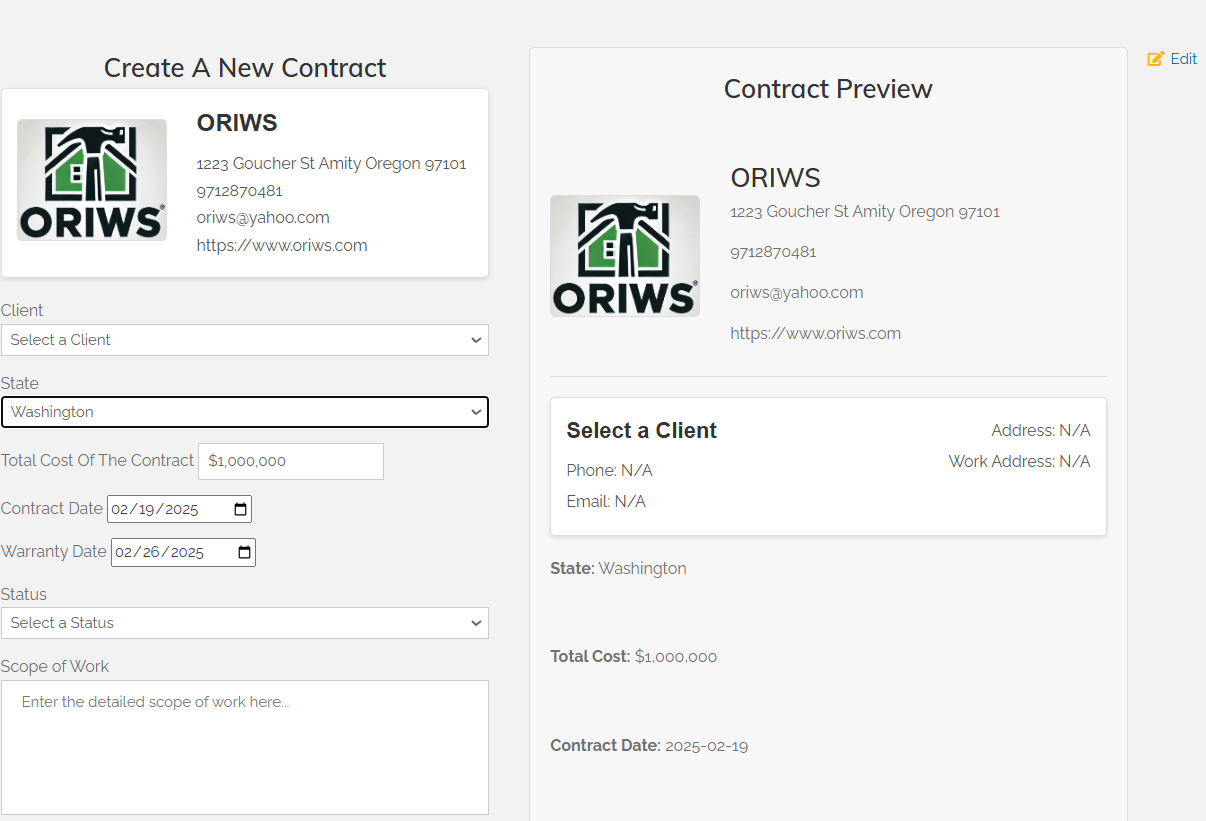Open the Select a Client dropdown
Viewport: 1206px width, 821px height.
[245, 340]
